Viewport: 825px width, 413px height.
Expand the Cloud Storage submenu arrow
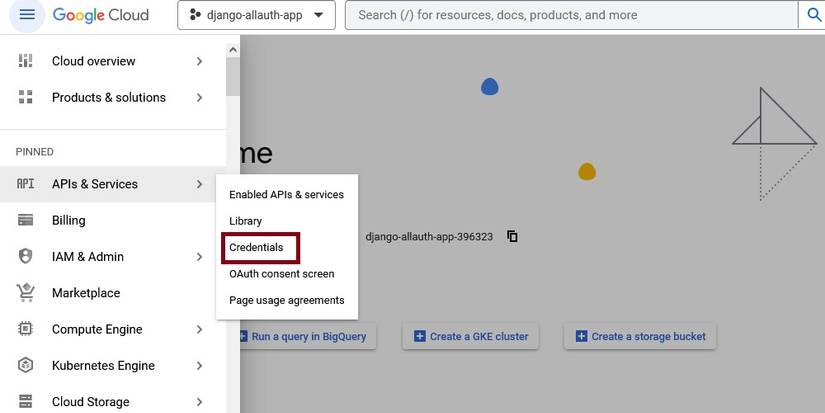(199, 402)
